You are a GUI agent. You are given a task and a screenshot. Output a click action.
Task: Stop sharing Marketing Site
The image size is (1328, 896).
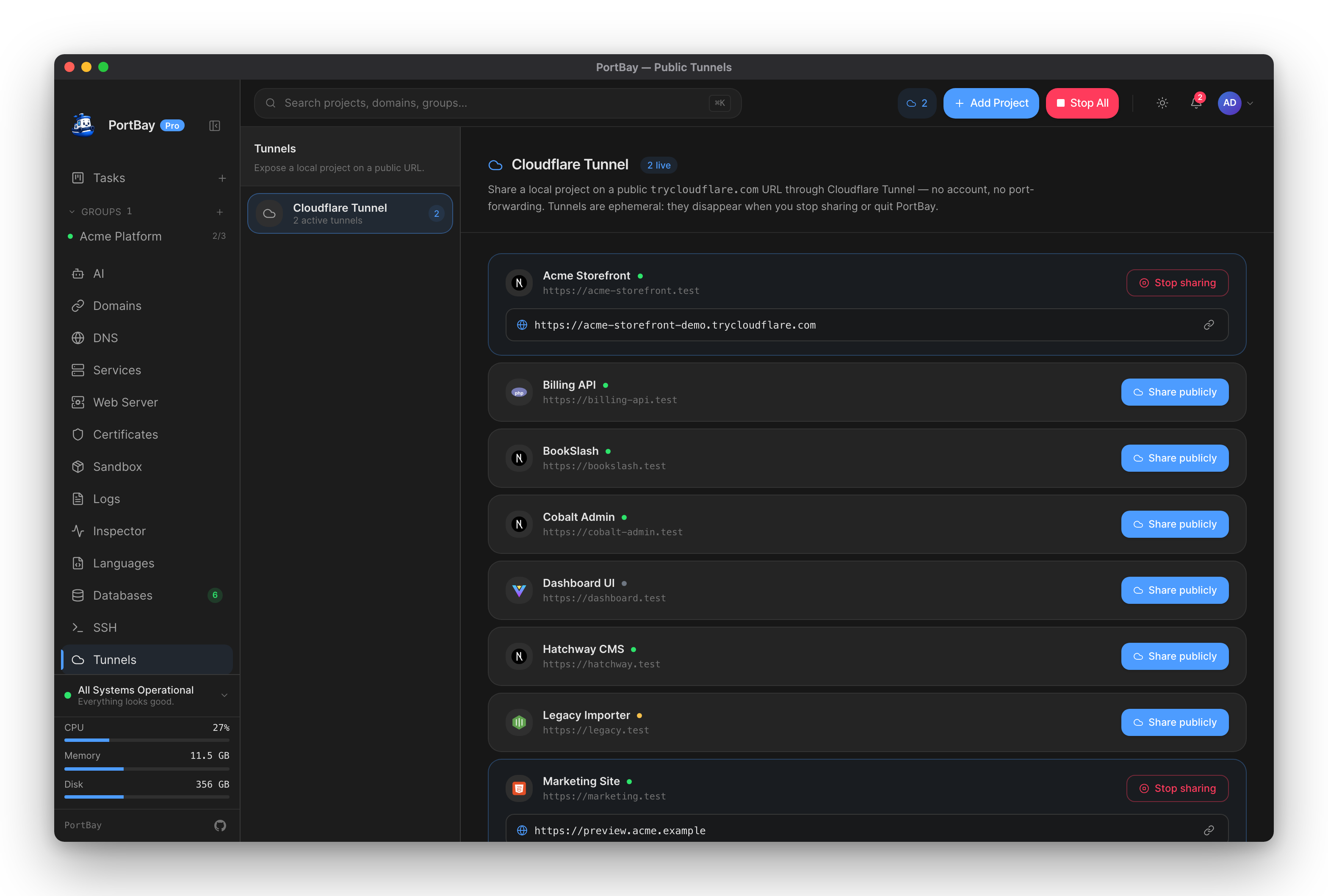[1177, 788]
